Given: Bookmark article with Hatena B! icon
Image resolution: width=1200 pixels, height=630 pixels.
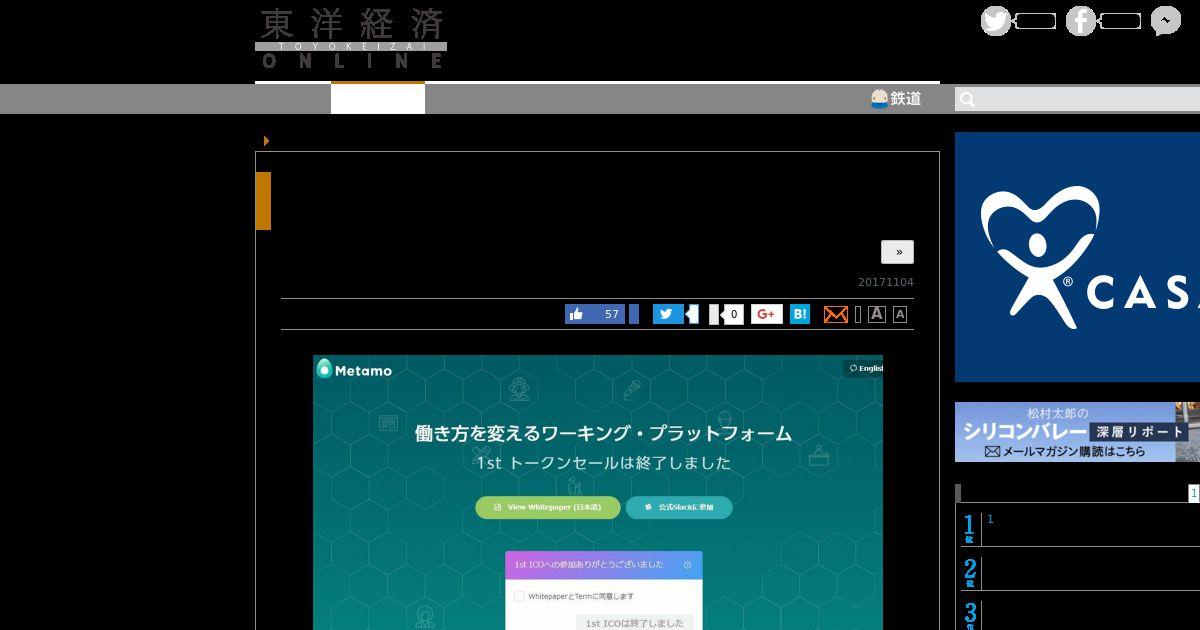Looking at the screenshot, I should coord(800,314).
